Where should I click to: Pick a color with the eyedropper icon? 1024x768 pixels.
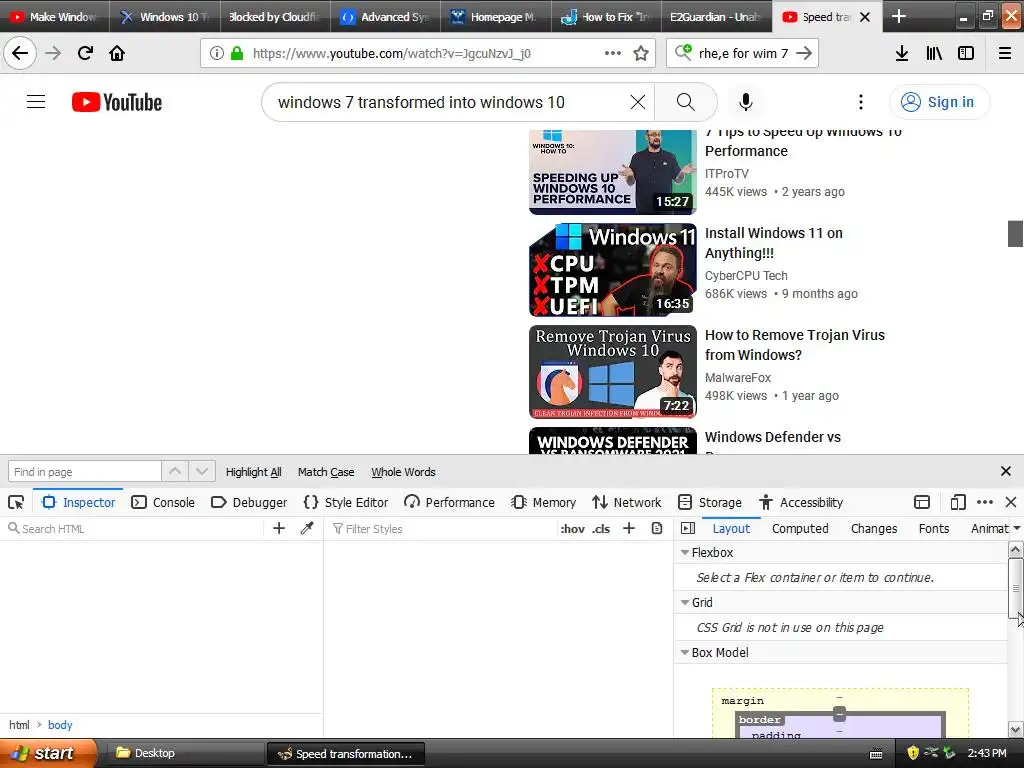(307, 528)
